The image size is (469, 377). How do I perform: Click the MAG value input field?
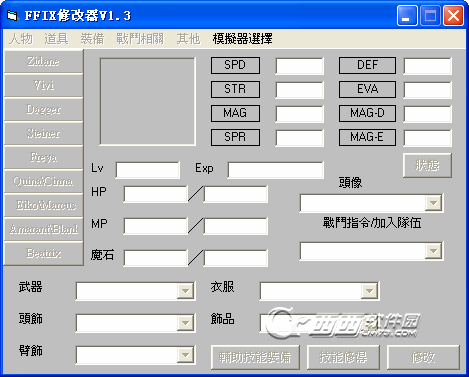(299, 114)
